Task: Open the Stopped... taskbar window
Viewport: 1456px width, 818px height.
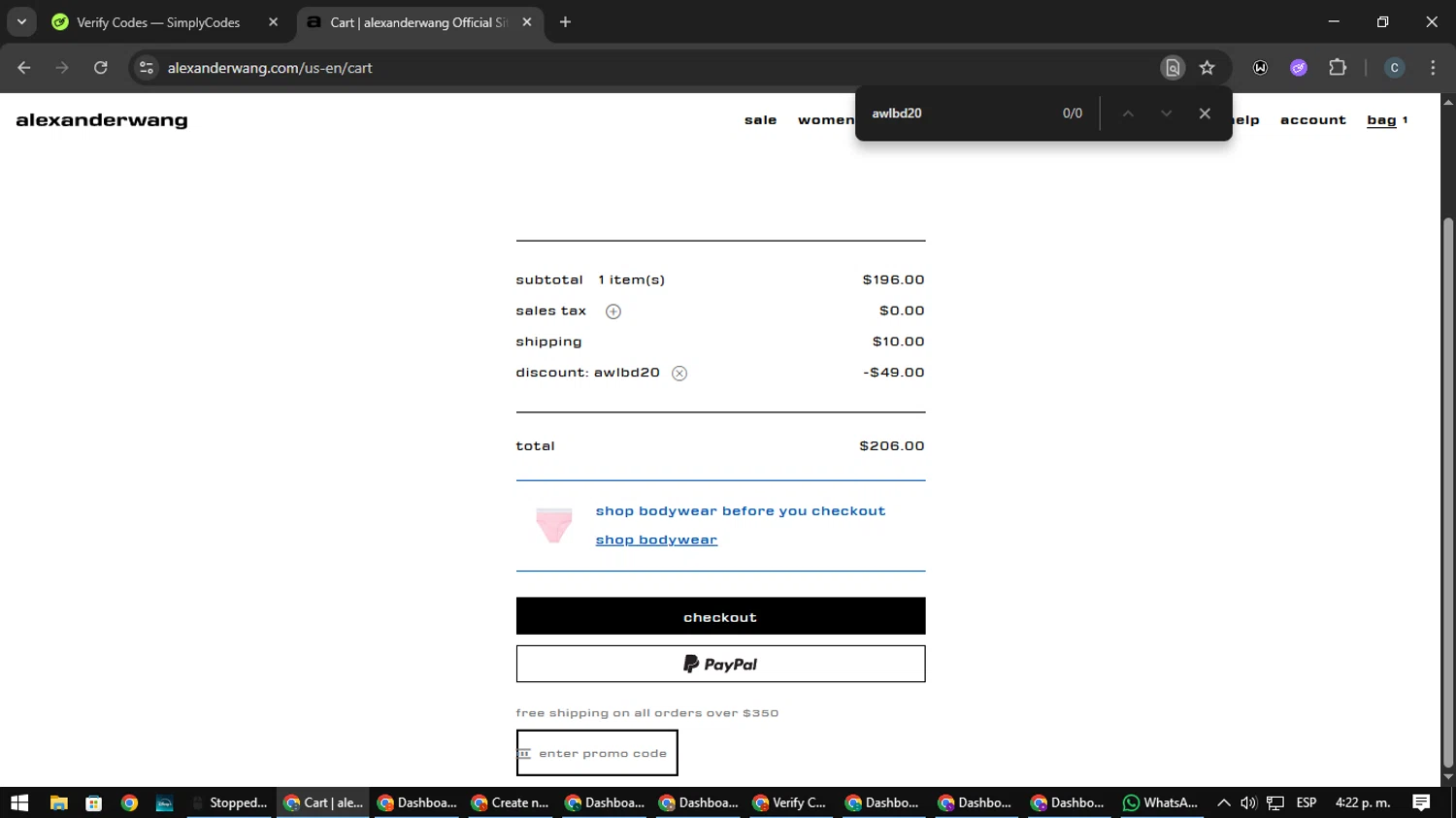Action: 229,802
